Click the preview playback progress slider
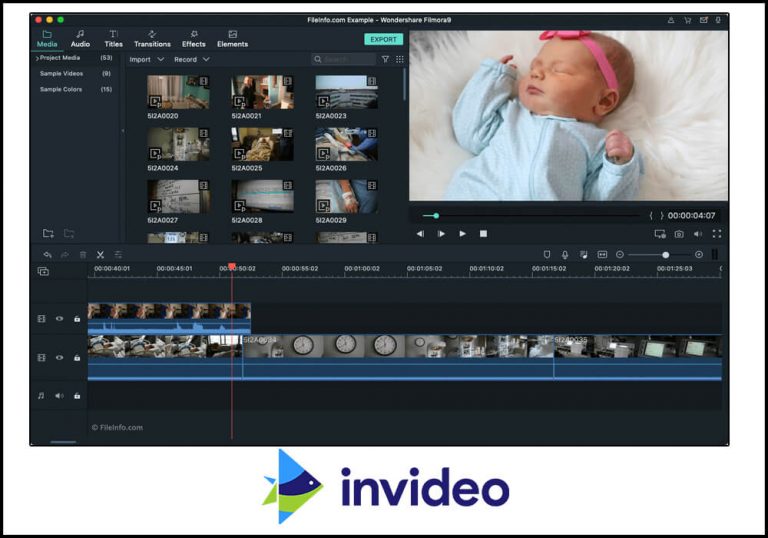Image resolution: width=768 pixels, height=538 pixels. (x=530, y=216)
